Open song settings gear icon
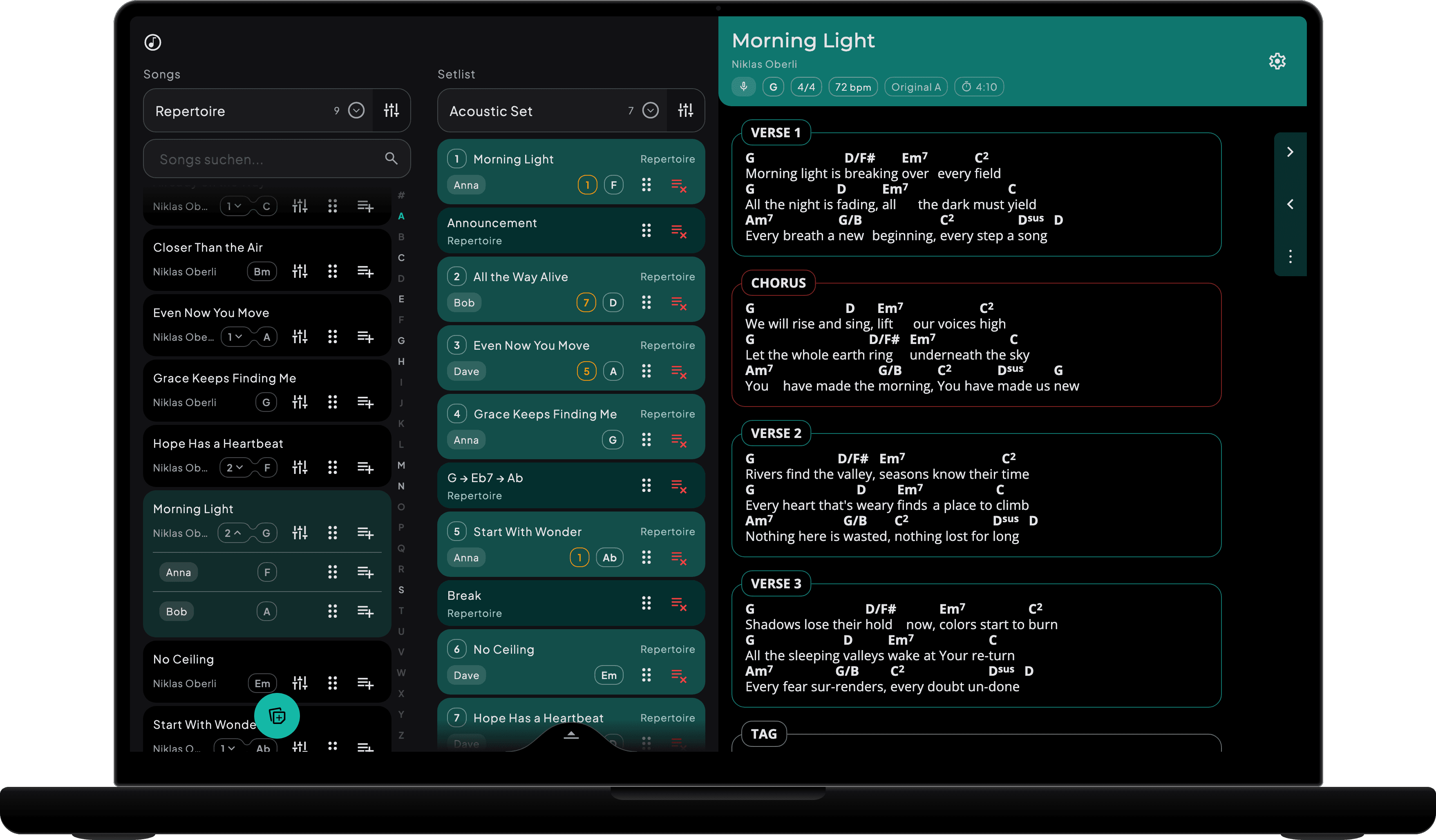The height and width of the screenshot is (840, 1436). pos(1277,61)
